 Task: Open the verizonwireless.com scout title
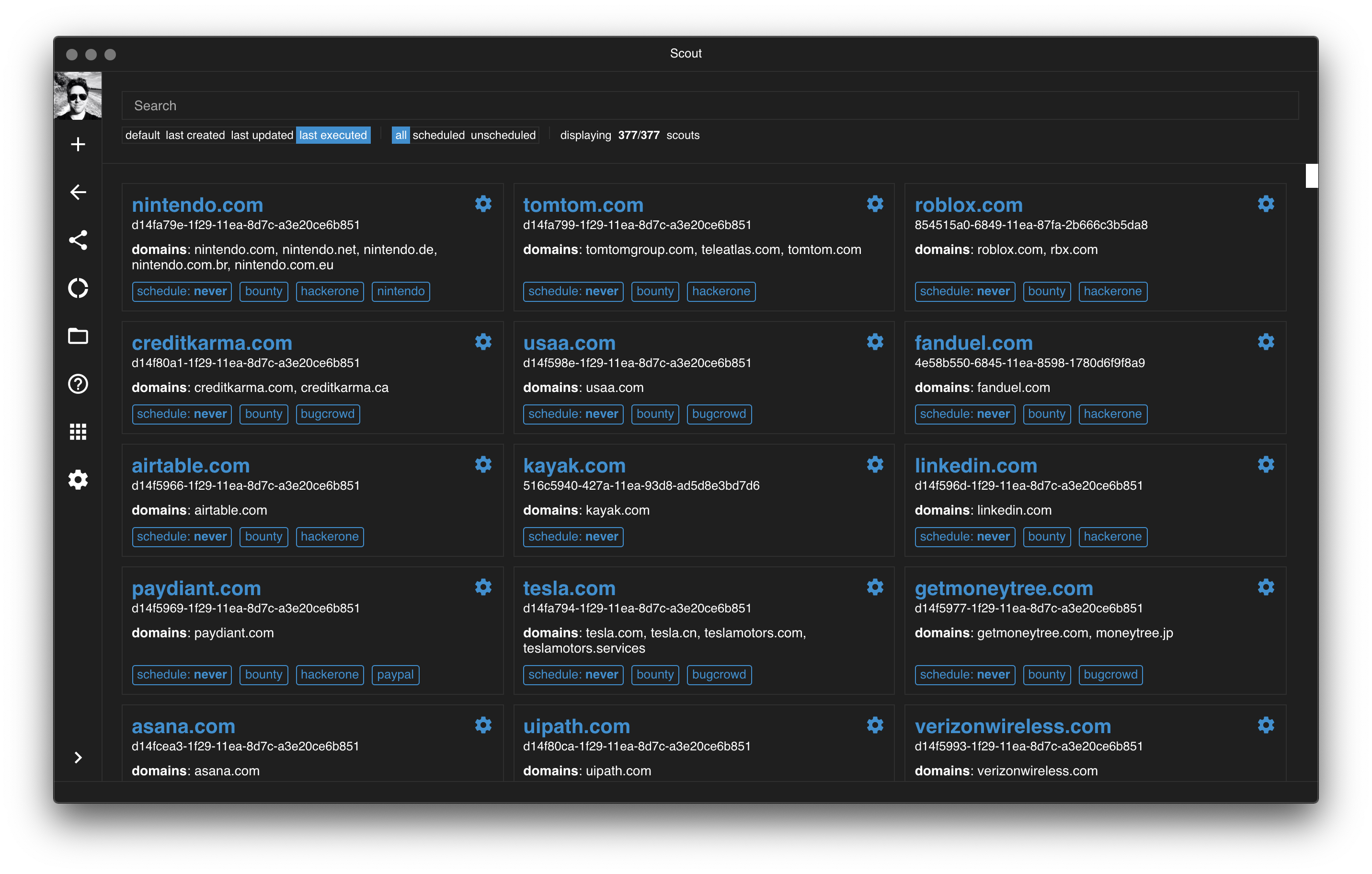click(1013, 726)
